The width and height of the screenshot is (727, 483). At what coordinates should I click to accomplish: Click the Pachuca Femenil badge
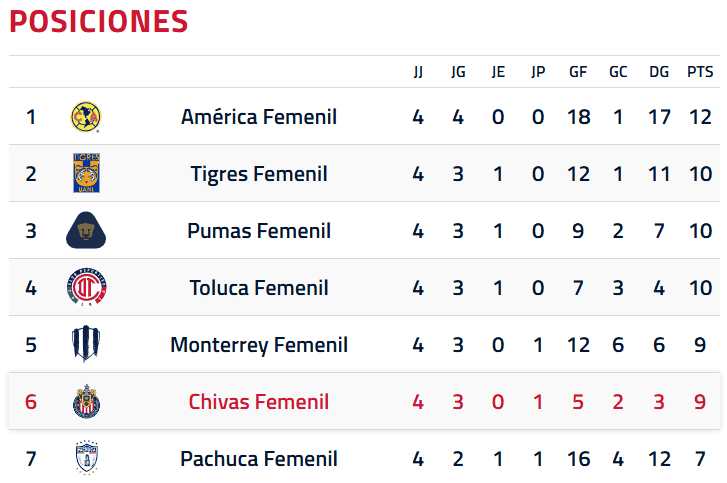pos(87,458)
